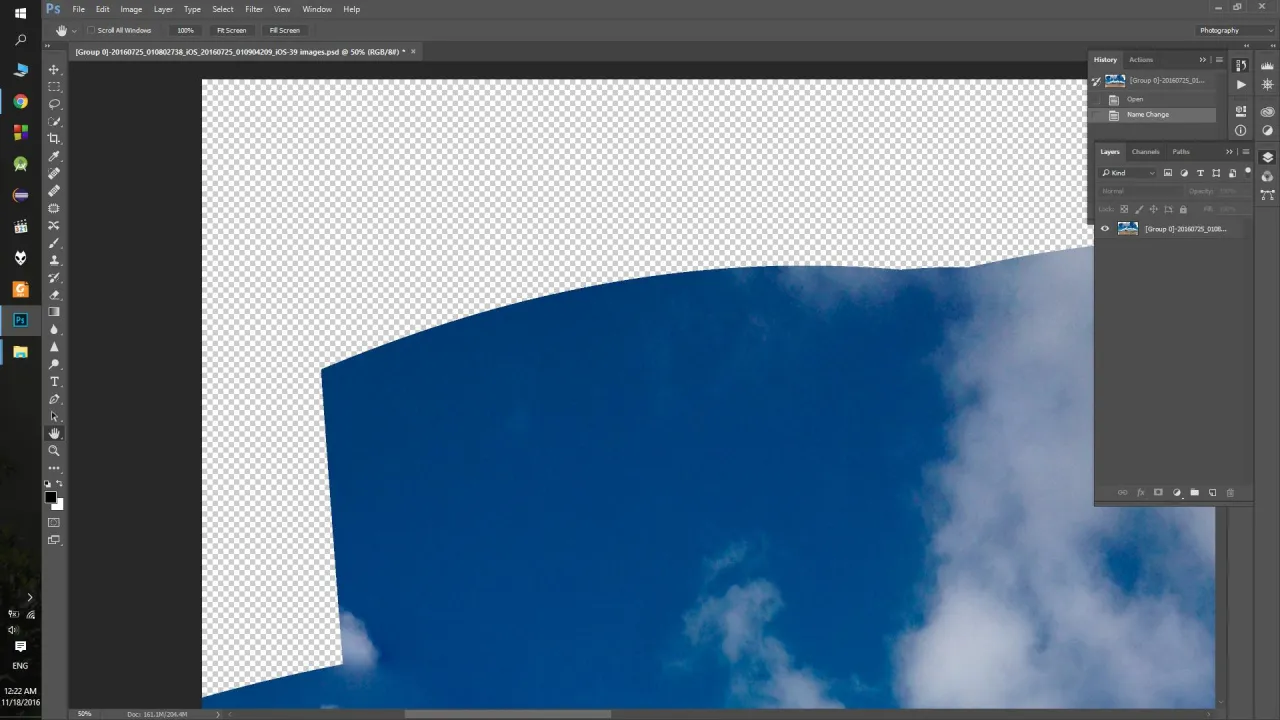Viewport: 1280px width, 720px height.
Task: Select the Lasso tool
Action: (54, 104)
